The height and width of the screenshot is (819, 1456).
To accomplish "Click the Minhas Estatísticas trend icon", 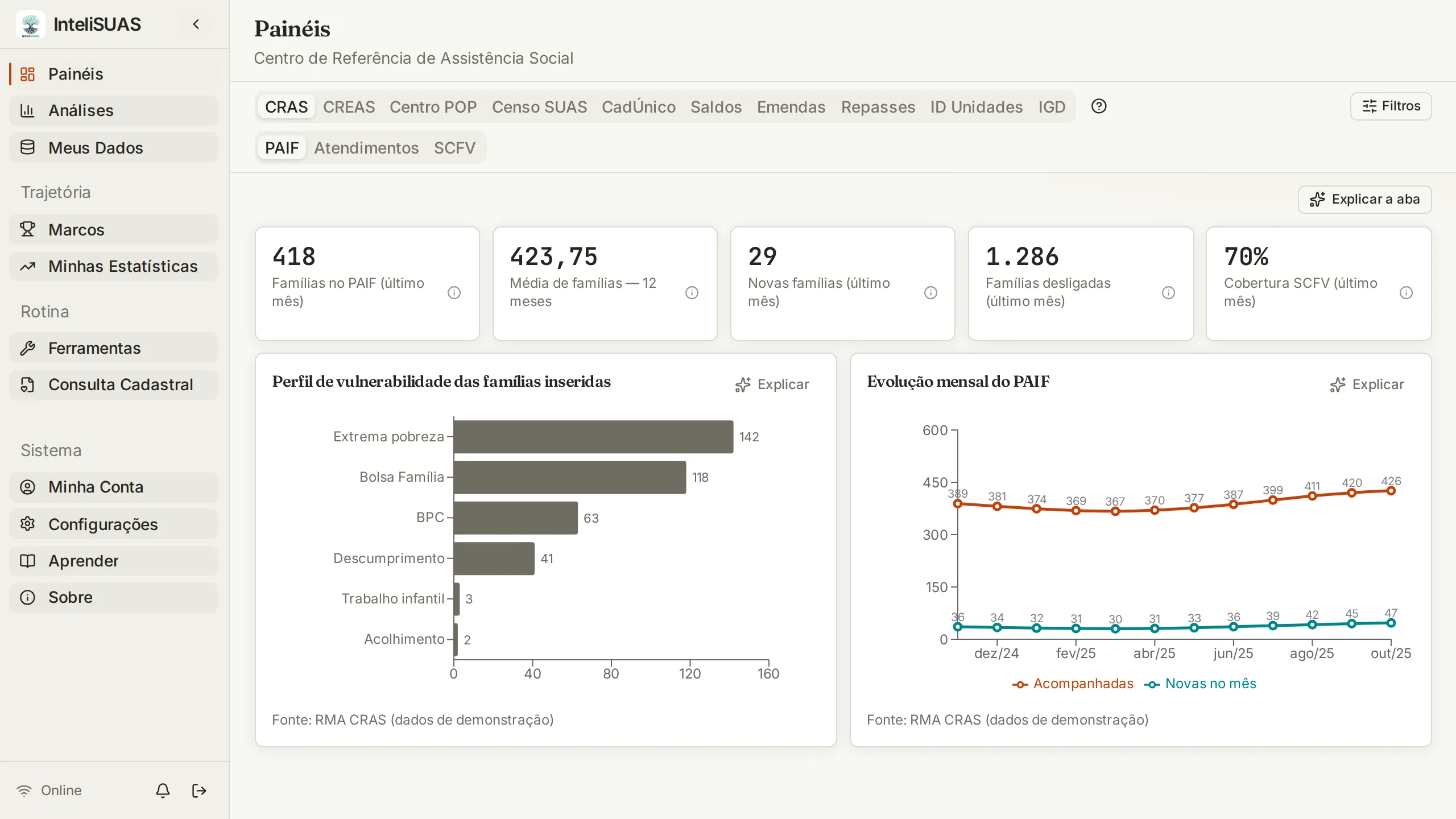I will pos(27,266).
